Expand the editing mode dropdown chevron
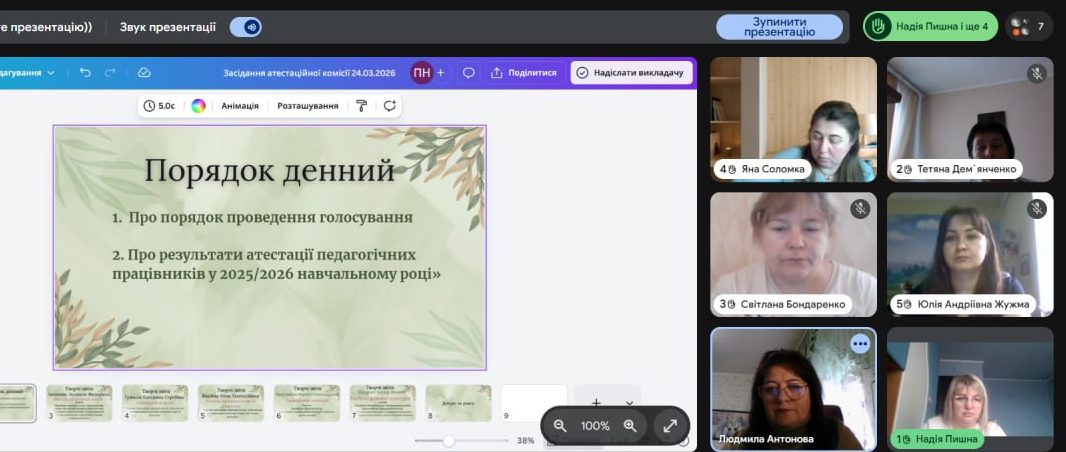Screen dimensions: 1066x452 pyautogui.click(x=51, y=73)
